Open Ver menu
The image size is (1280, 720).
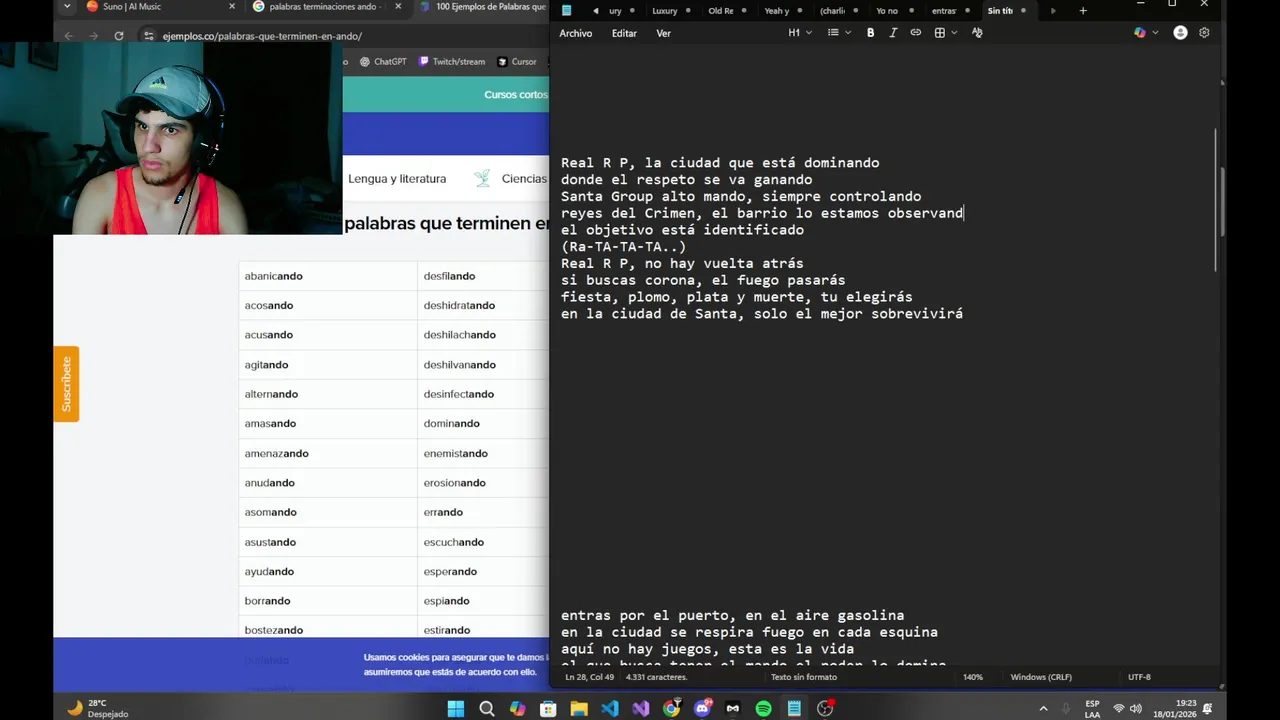pos(664,33)
